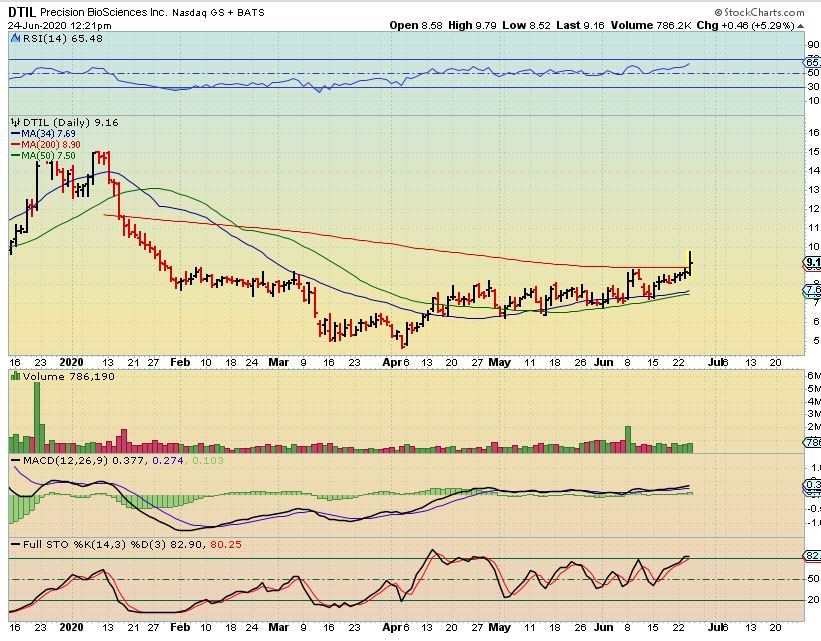
Task: Click the Volume 786.2K header value
Action: 650,25
